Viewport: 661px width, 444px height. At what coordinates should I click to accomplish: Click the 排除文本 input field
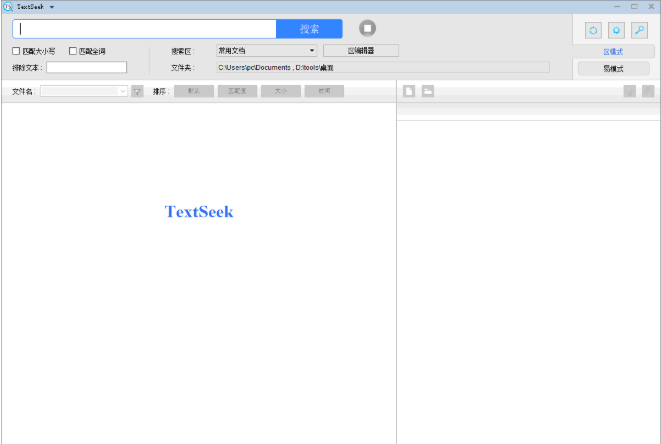(x=86, y=67)
